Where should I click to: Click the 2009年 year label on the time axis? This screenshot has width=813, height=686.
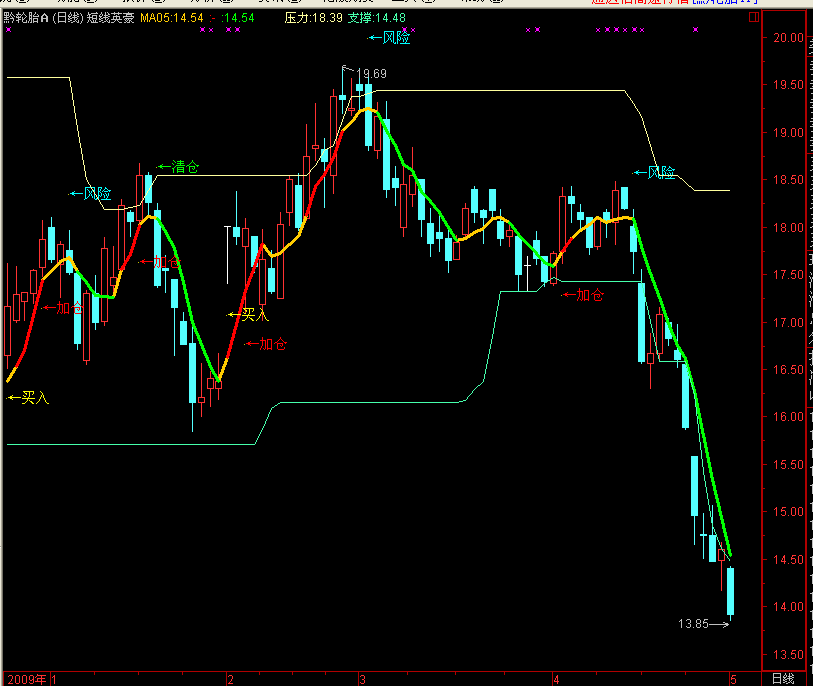[x=27, y=678]
